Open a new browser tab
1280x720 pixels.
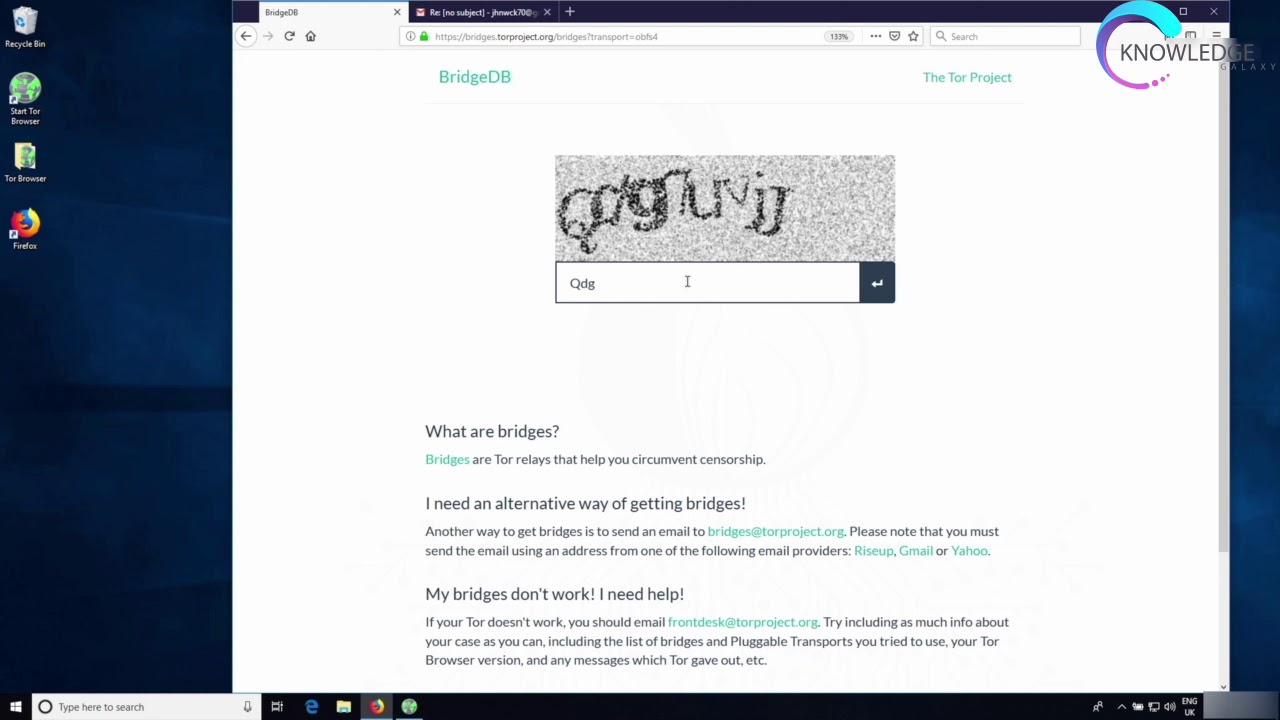click(x=570, y=12)
